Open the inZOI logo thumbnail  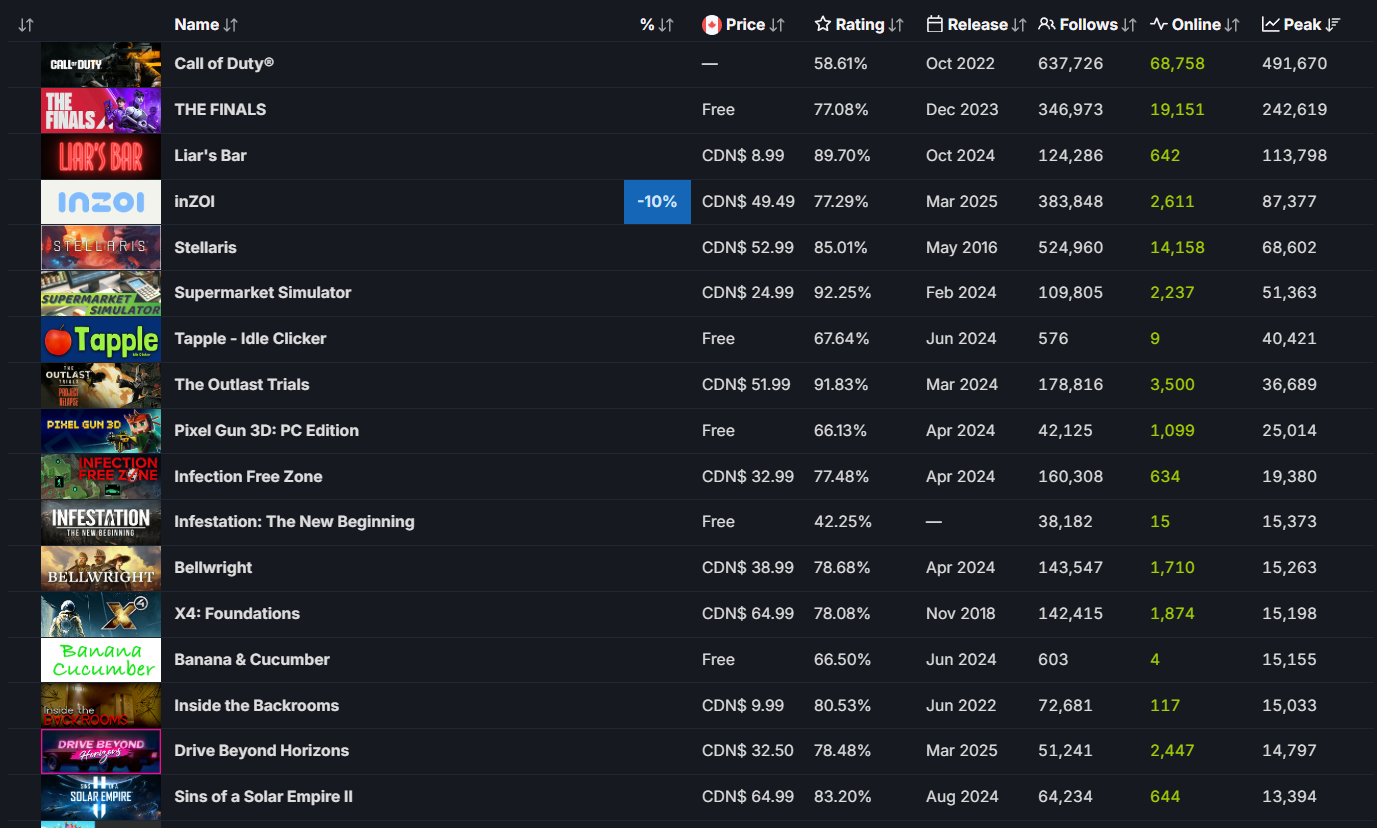click(101, 202)
